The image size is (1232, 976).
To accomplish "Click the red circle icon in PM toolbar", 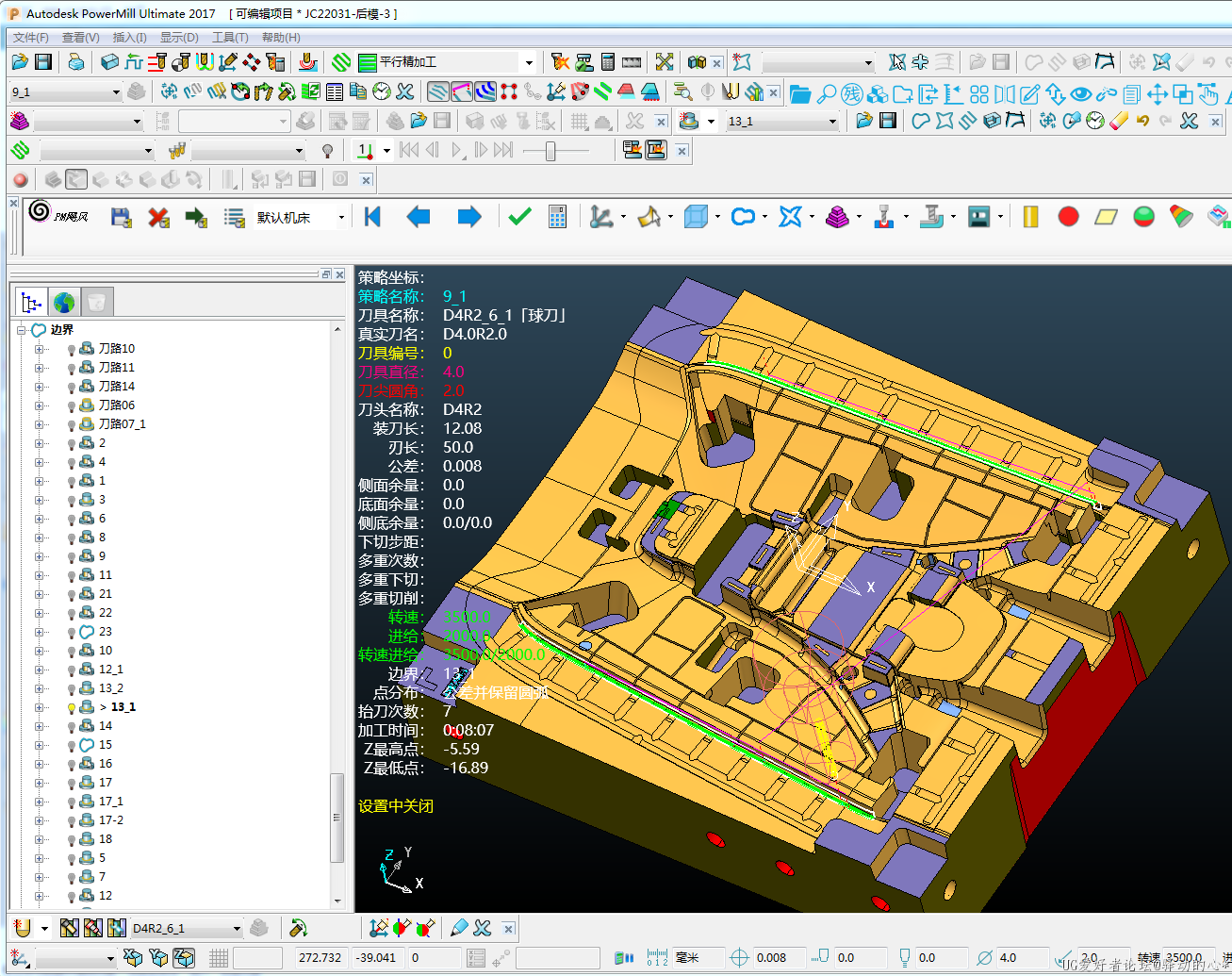I will [x=1068, y=217].
